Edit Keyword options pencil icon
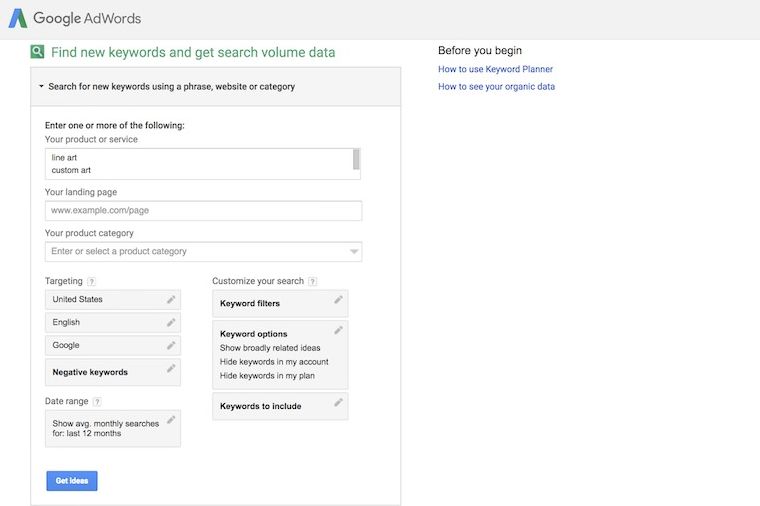The width and height of the screenshot is (760, 506). pos(338,330)
